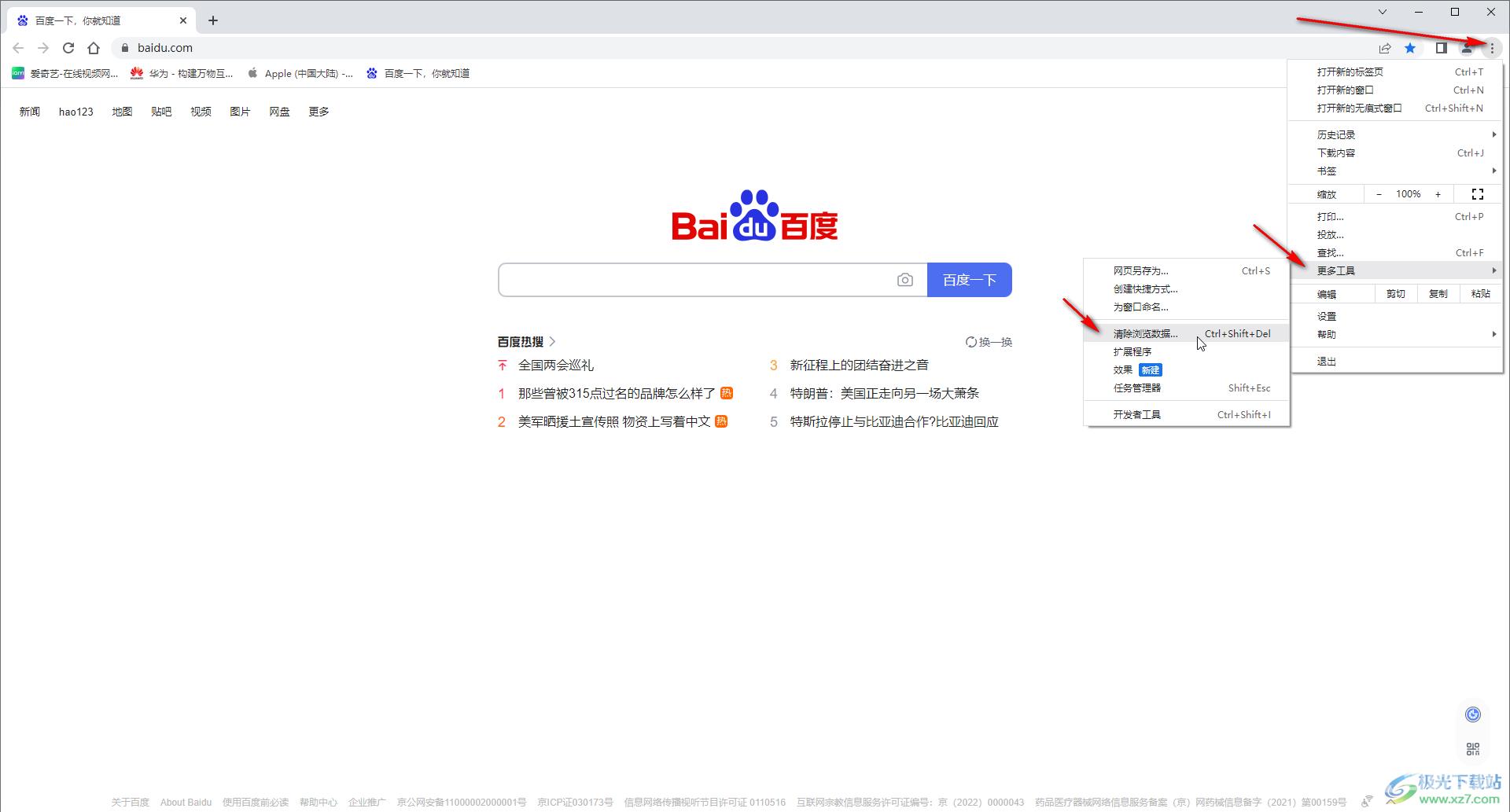Expand the 更多工具 submenu
1510x812 pixels.
(1396, 270)
